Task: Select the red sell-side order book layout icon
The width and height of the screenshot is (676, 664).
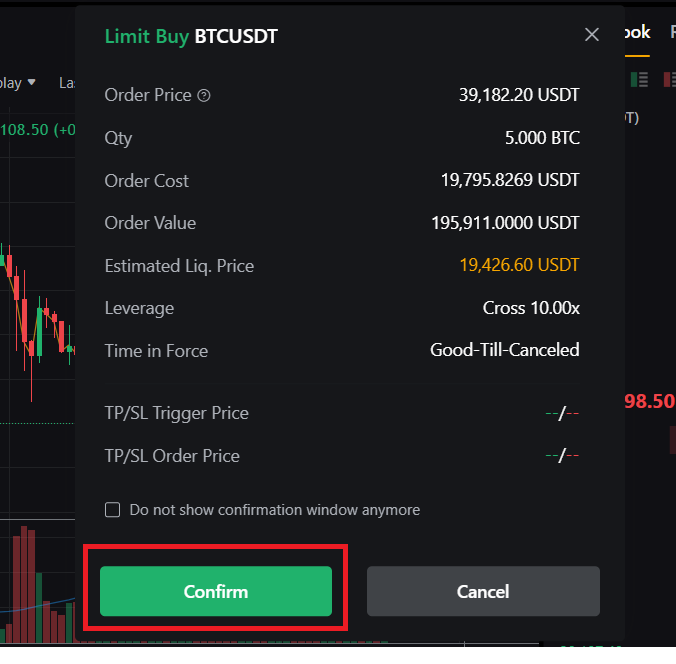Action: (670, 80)
